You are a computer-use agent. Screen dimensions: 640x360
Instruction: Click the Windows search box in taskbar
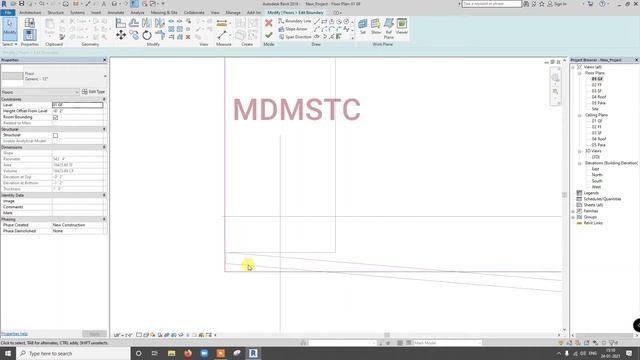click(73, 353)
